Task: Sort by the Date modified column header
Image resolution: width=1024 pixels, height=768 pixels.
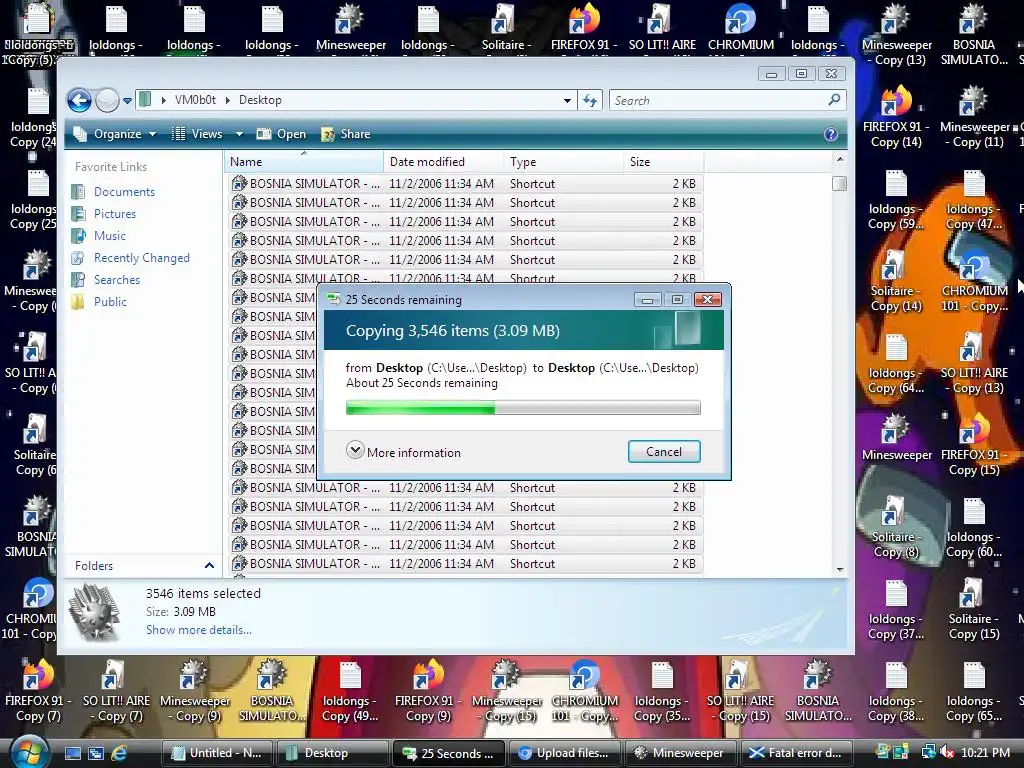Action: pyautogui.click(x=443, y=162)
